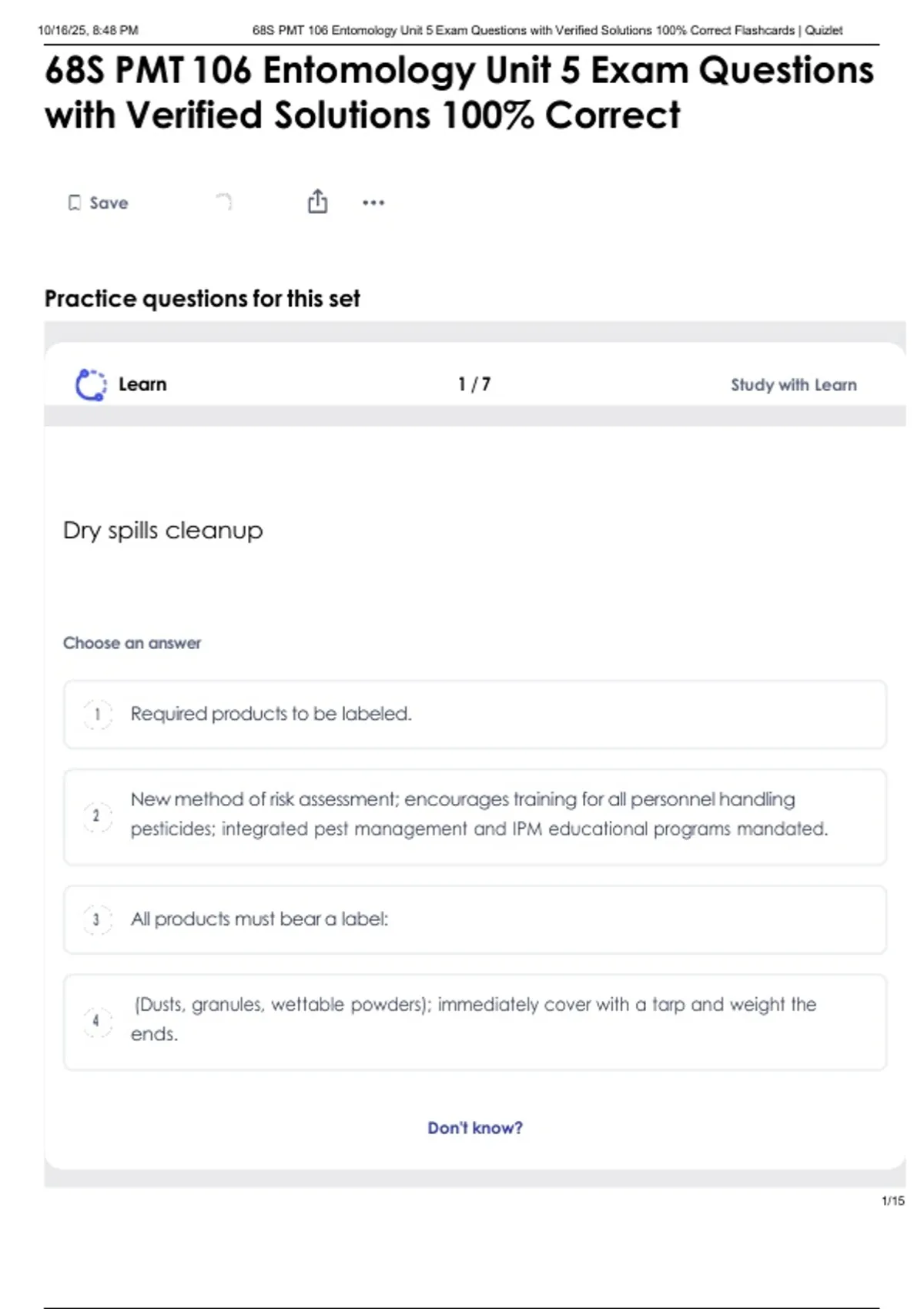Click the share upload icon
Screen dimensions: 924x1309
point(317,202)
